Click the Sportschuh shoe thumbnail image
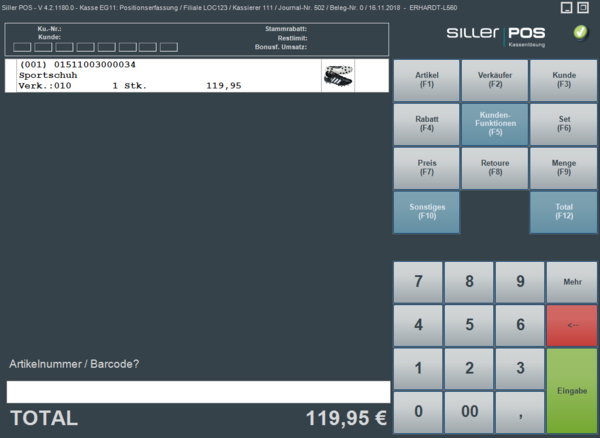 [336, 76]
